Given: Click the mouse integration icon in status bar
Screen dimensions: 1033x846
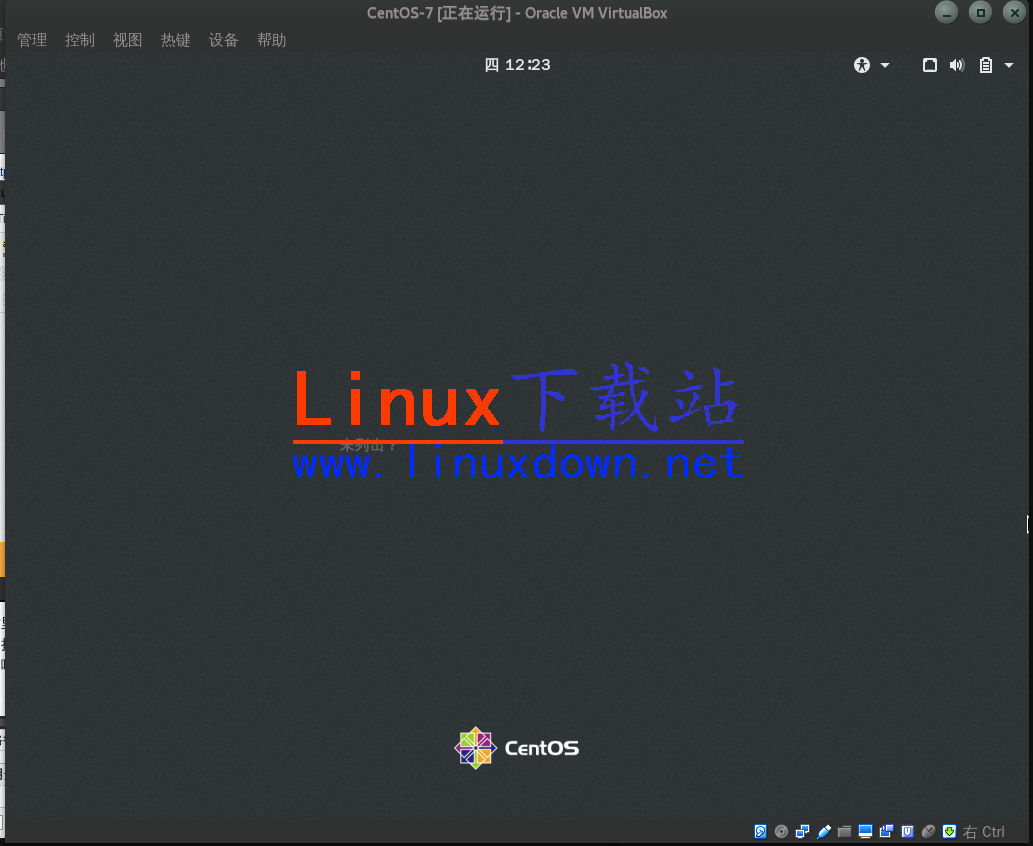Looking at the screenshot, I should (x=928, y=832).
